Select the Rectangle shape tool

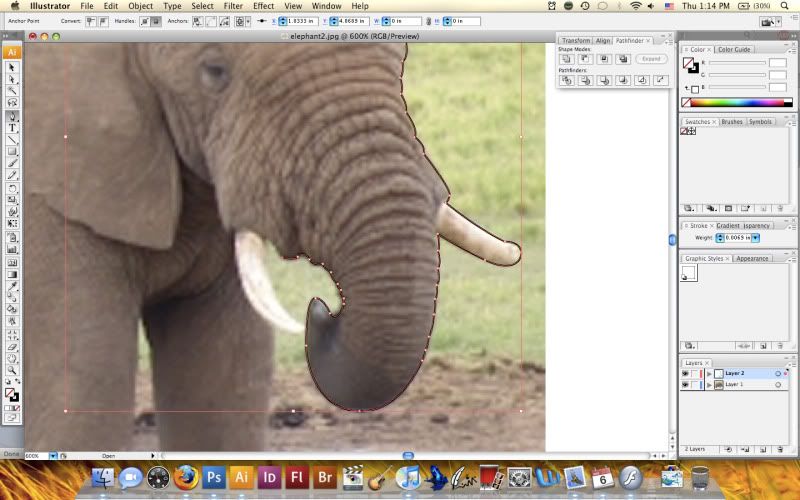(12, 152)
